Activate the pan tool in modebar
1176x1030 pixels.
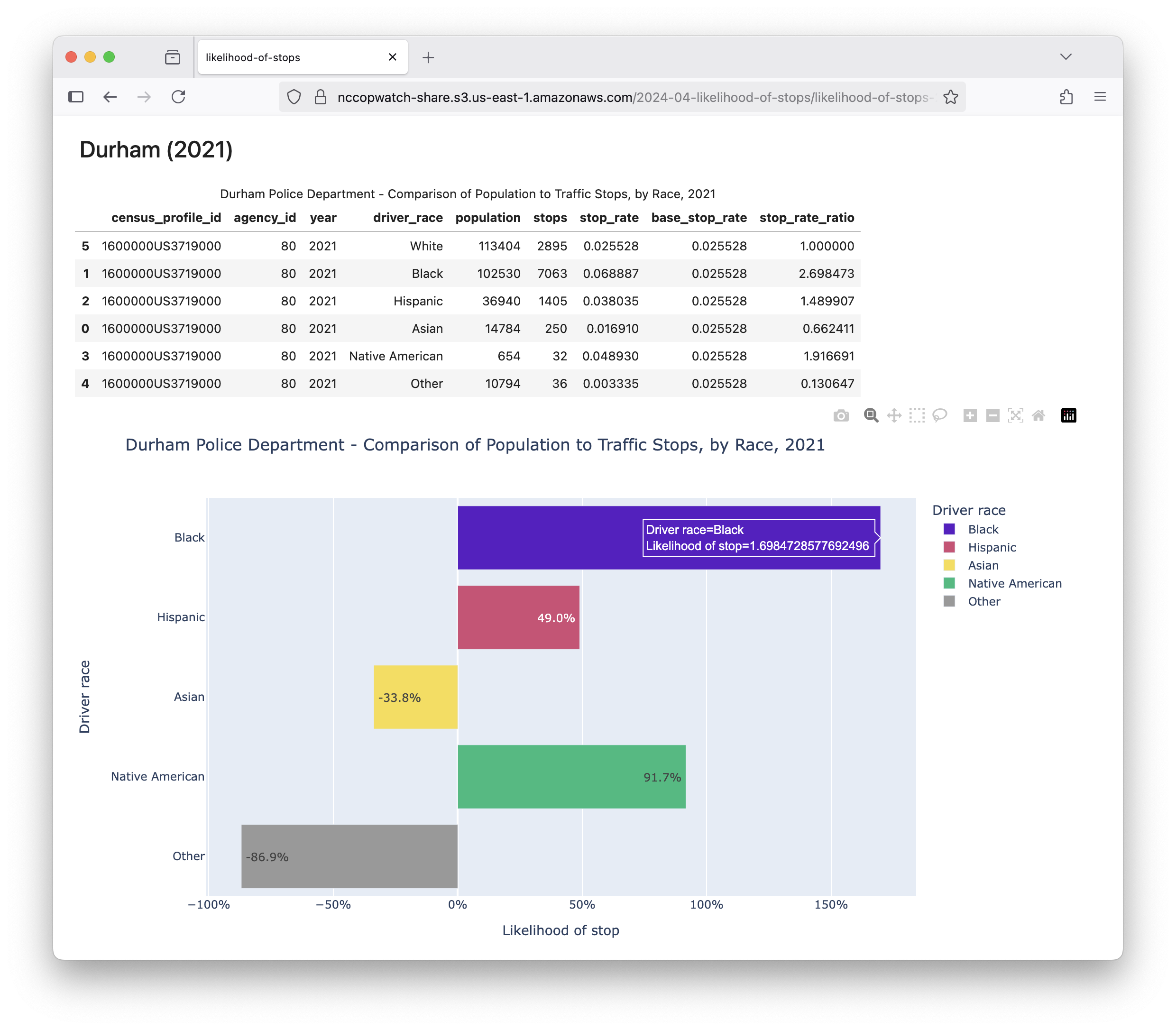[894, 415]
